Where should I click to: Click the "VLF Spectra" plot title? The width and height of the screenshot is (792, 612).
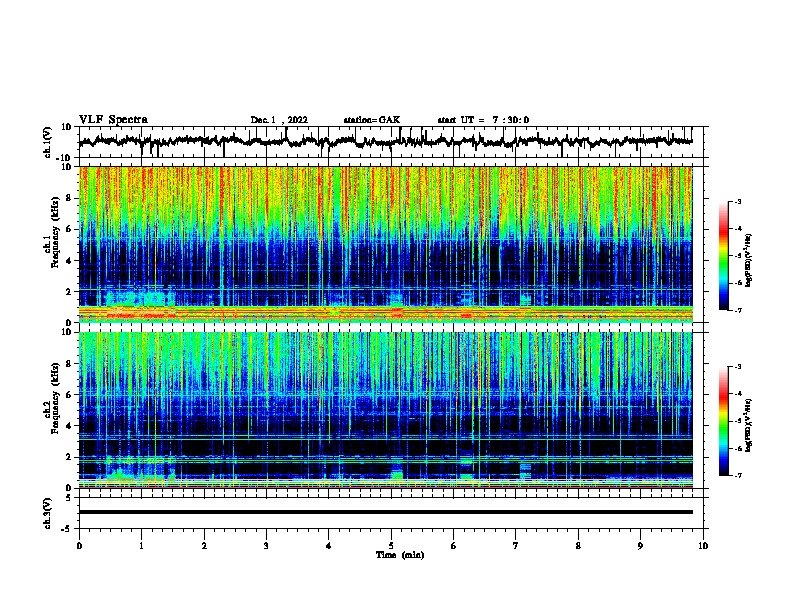click(x=113, y=120)
